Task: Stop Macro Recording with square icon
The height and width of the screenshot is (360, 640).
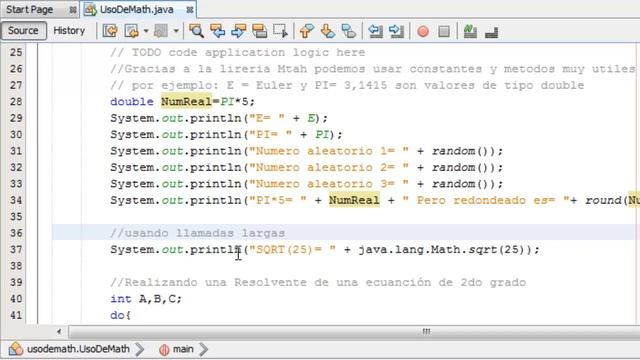Action: click(444, 31)
